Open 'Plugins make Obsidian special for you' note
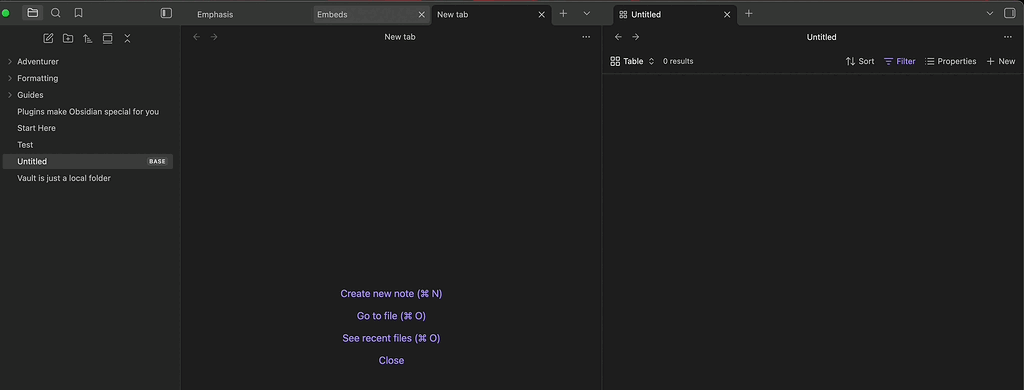The width and height of the screenshot is (1024, 390). pos(88,112)
